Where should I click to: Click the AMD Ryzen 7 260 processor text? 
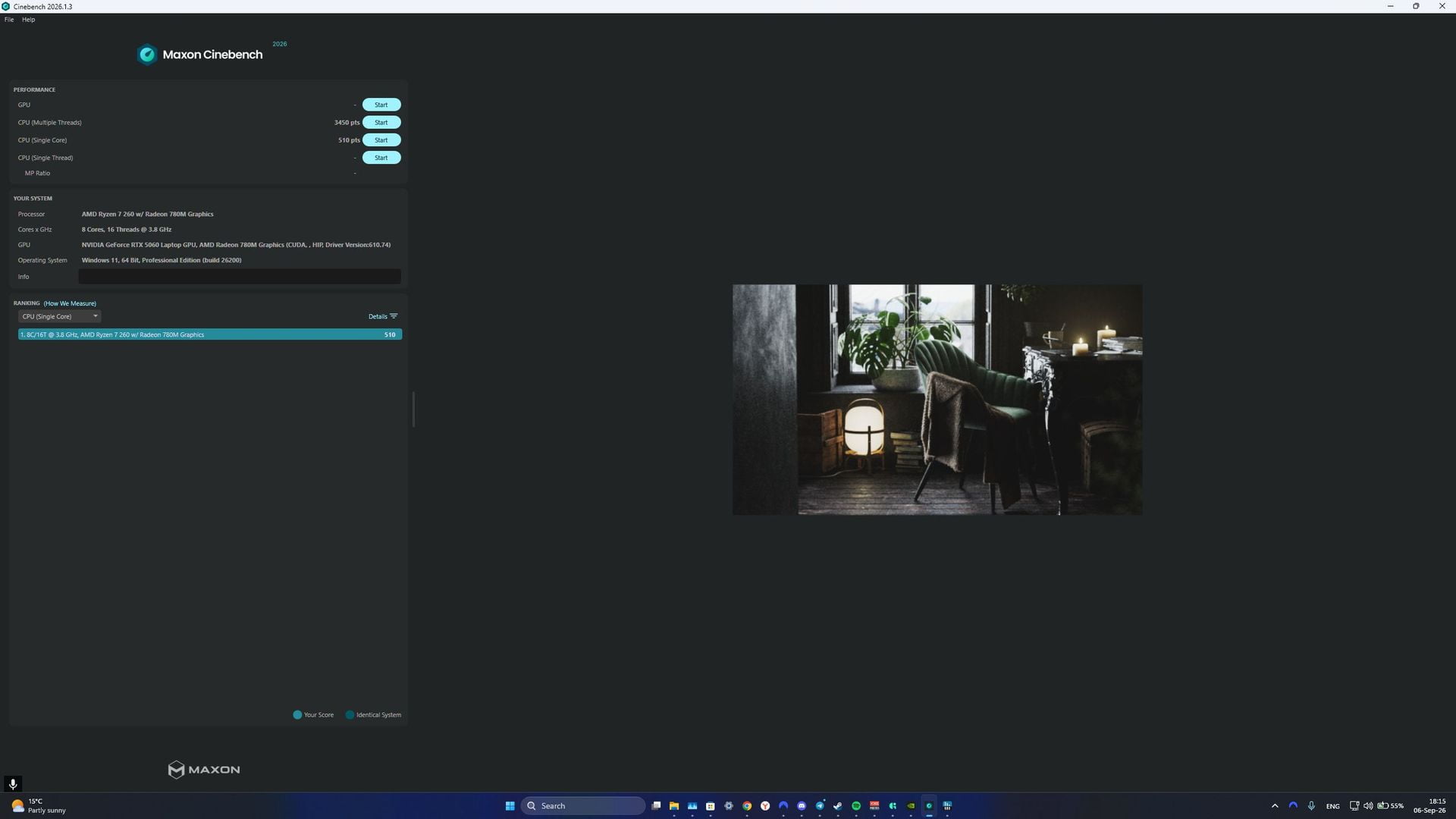pyautogui.click(x=147, y=214)
